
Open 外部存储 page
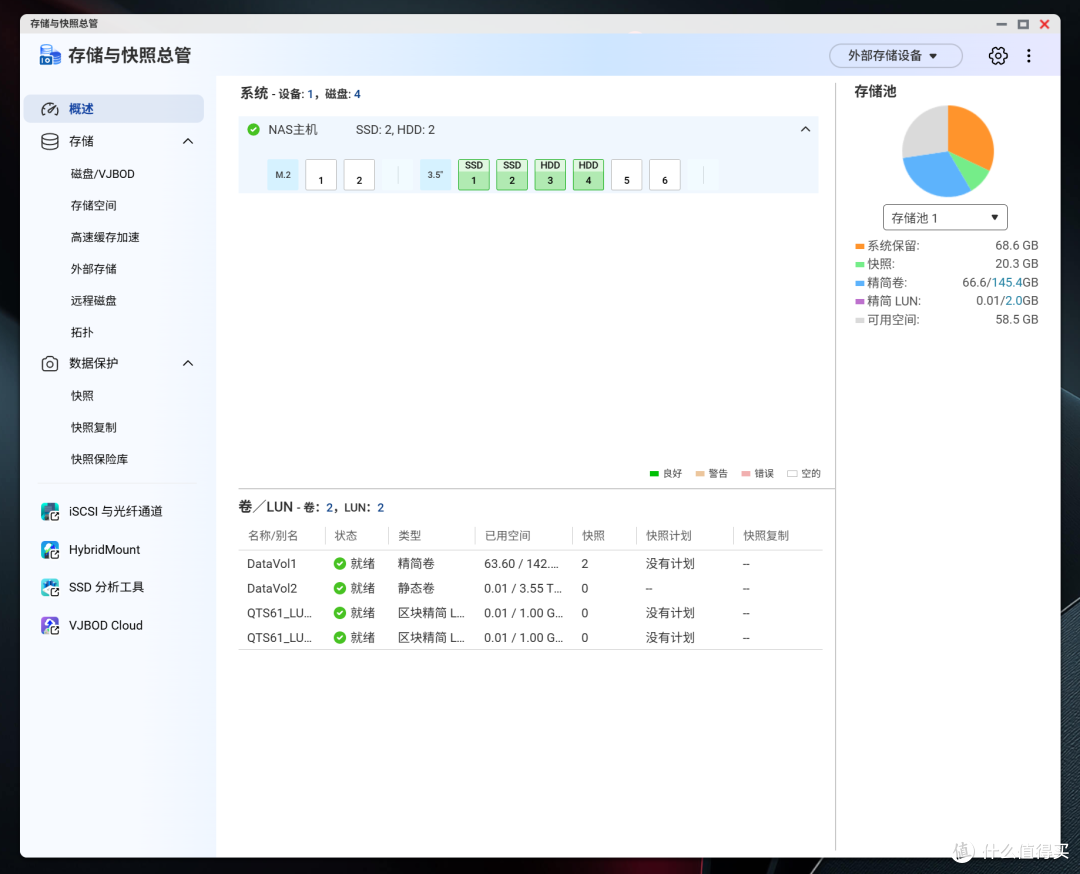point(94,269)
